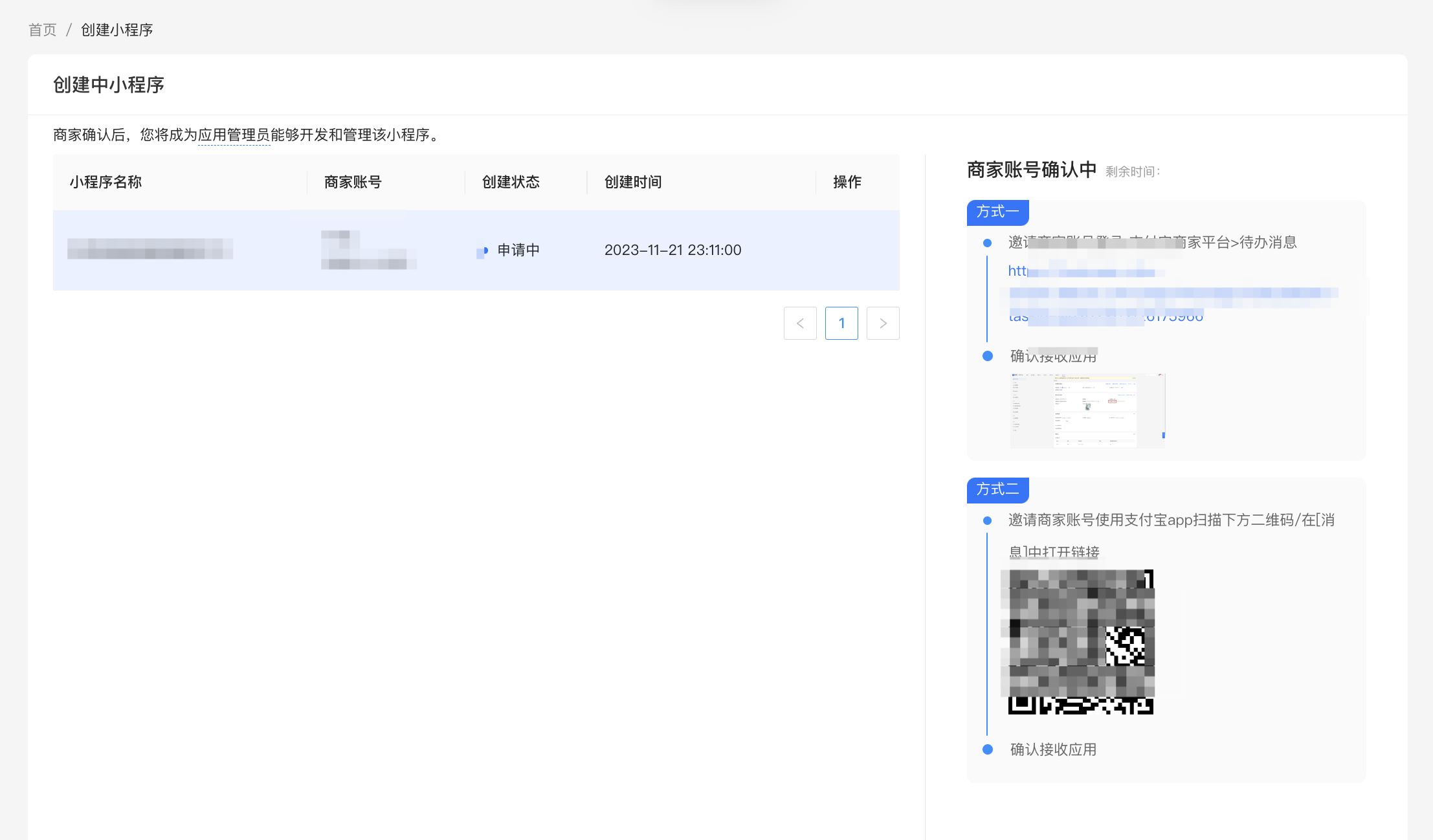Click the QR code image
Image resolution: width=1433 pixels, height=840 pixels.
coord(1080,642)
